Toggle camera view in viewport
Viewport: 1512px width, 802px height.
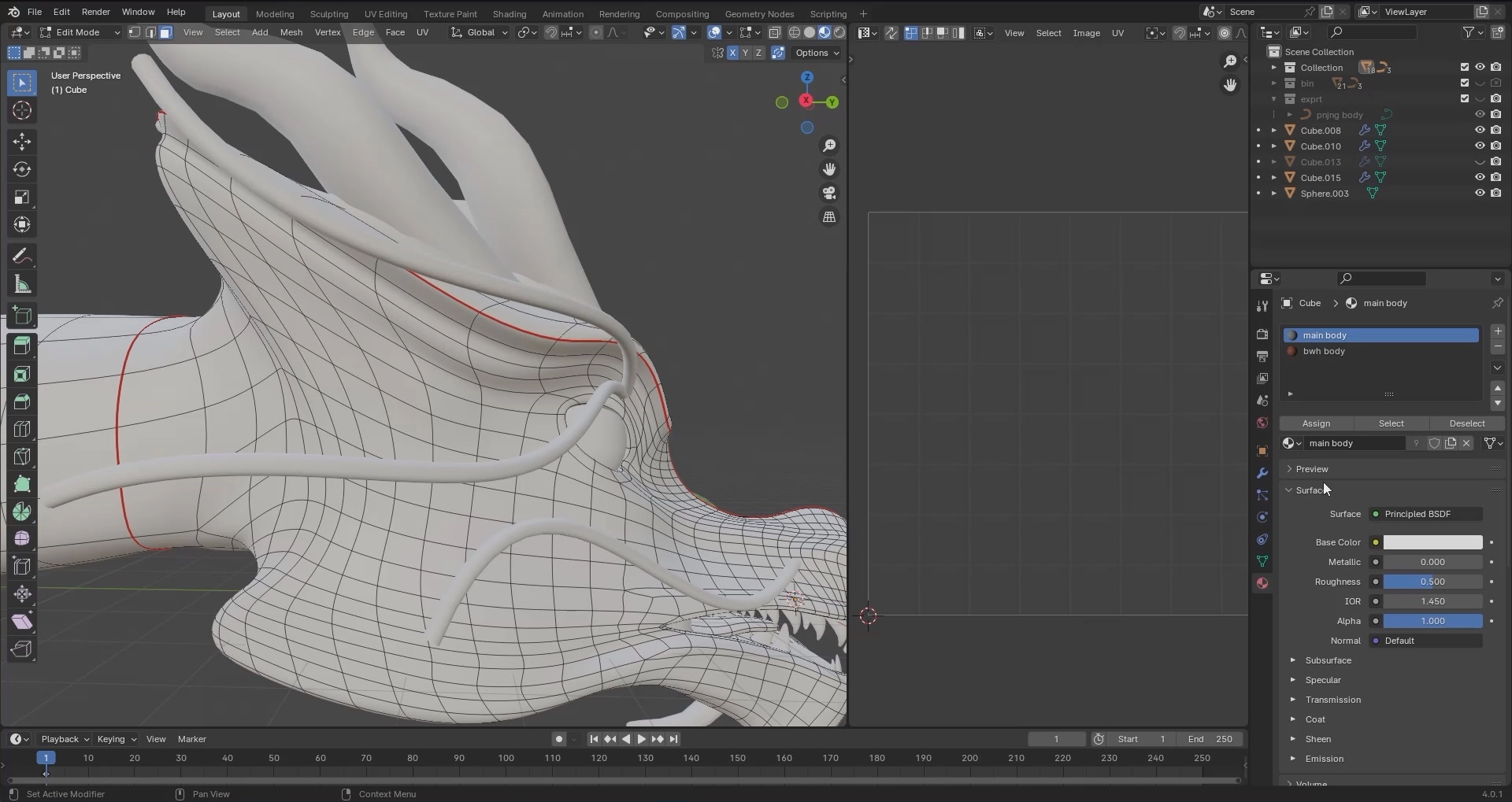coord(829,194)
